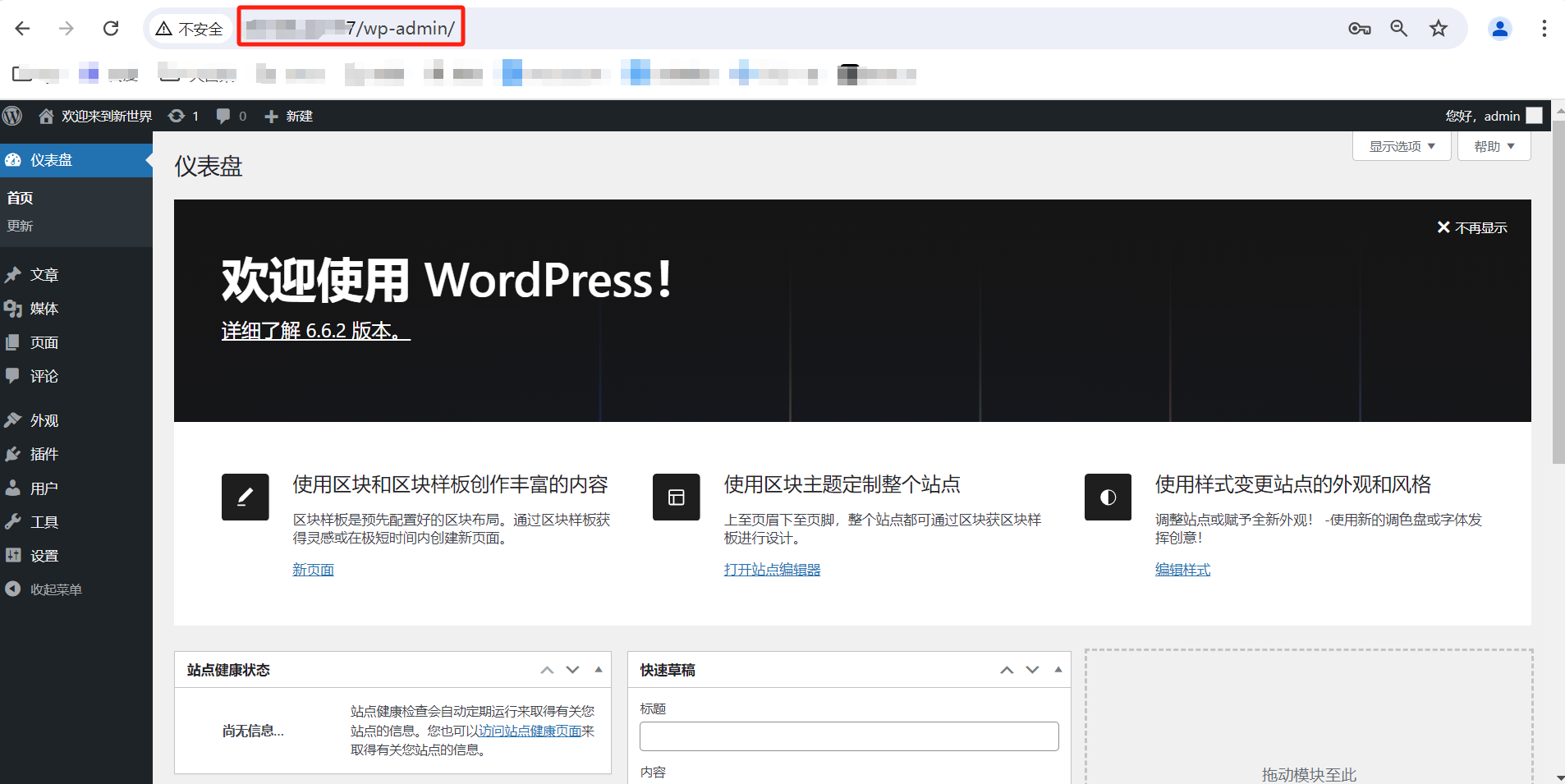Reload the page with the refresh icon
Screen dimensions: 1565x784
point(111,29)
